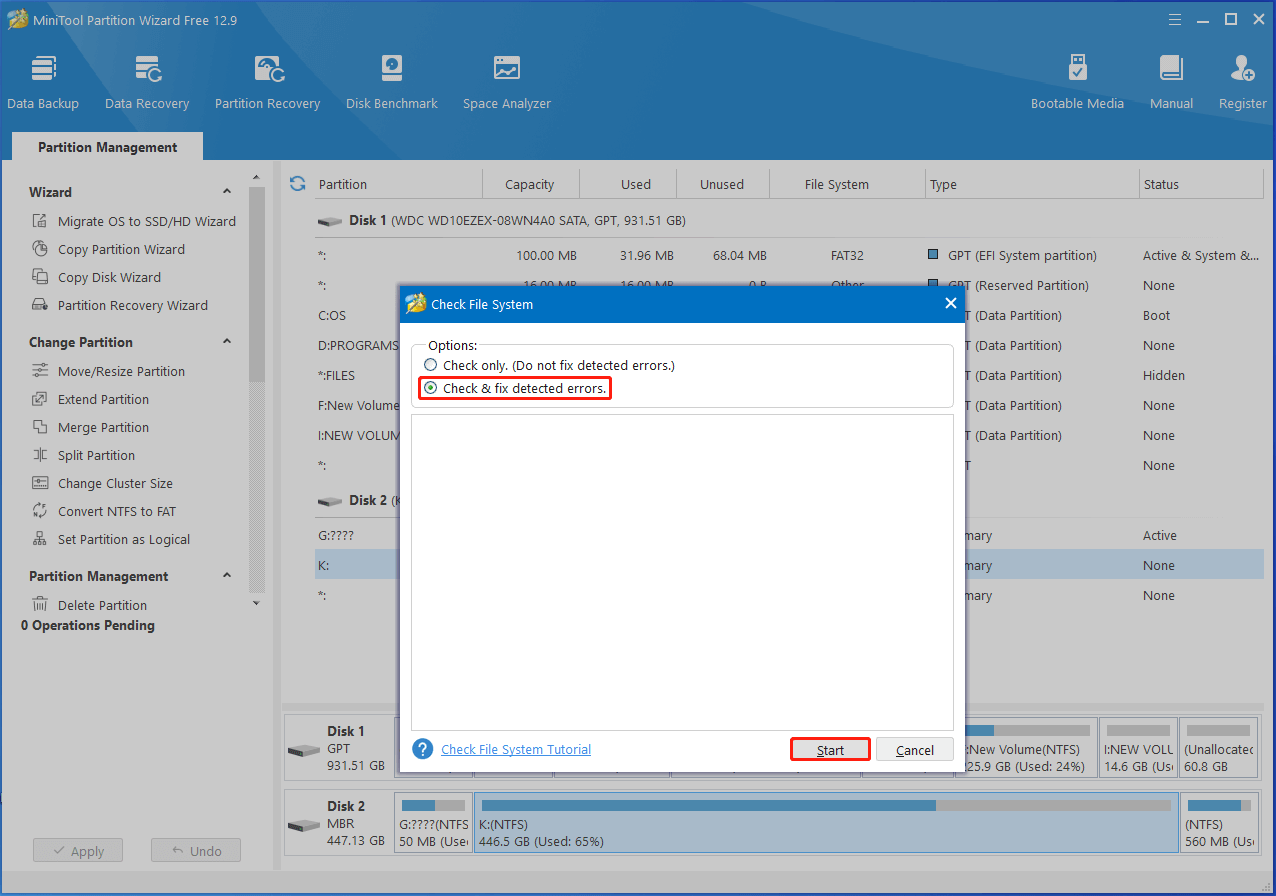Open Bootable Media builder
This screenshot has width=1276, height=896.
[x=1077, y=82]
